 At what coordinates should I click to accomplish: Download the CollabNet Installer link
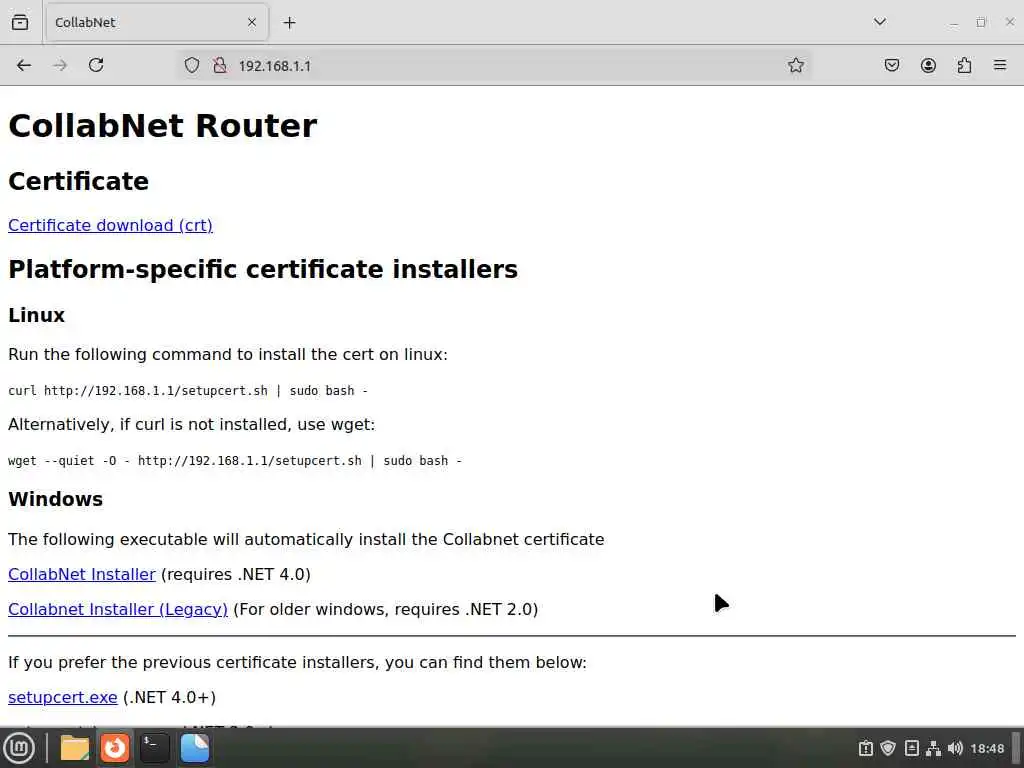click(82, 574)
